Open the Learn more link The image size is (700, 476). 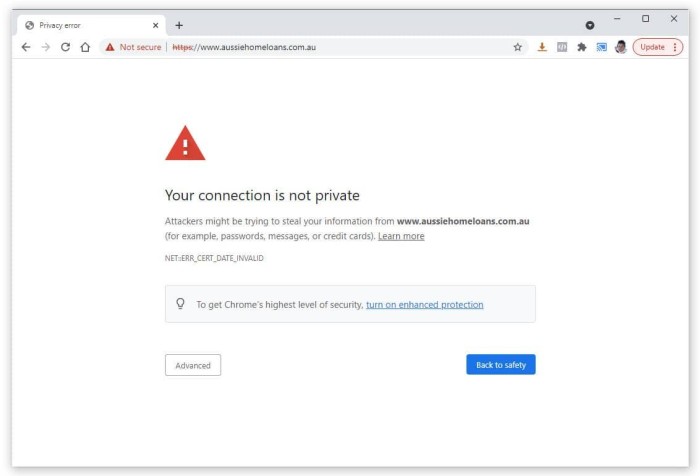pyautogui.click(x=401, y=236)
